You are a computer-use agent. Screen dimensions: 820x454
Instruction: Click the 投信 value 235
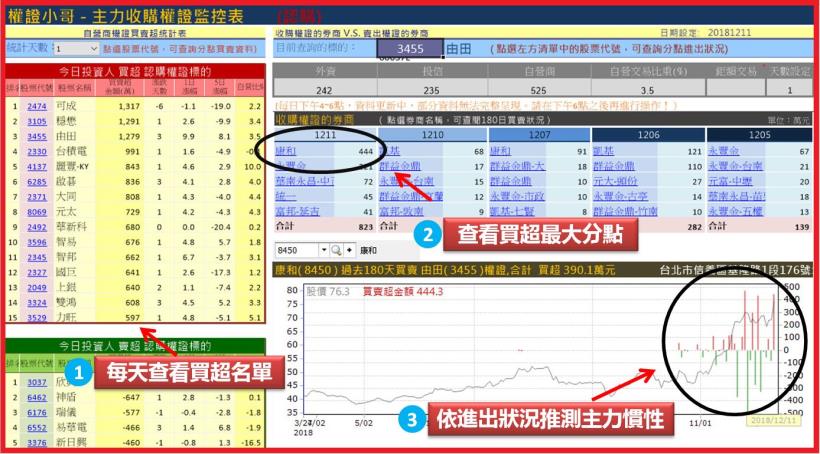coord(431,90)
